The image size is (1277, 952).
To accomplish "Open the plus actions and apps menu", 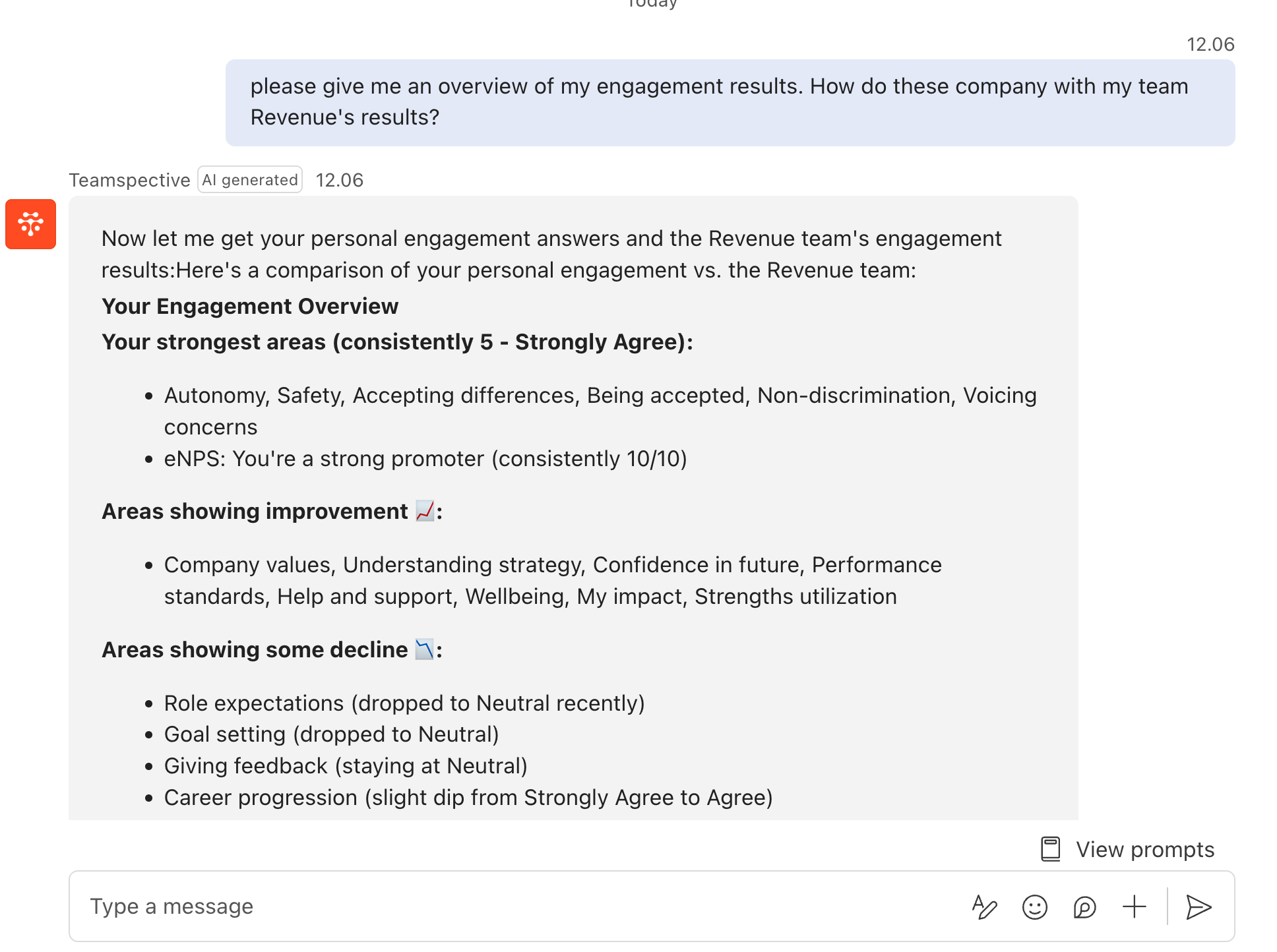I will 1135,907.
